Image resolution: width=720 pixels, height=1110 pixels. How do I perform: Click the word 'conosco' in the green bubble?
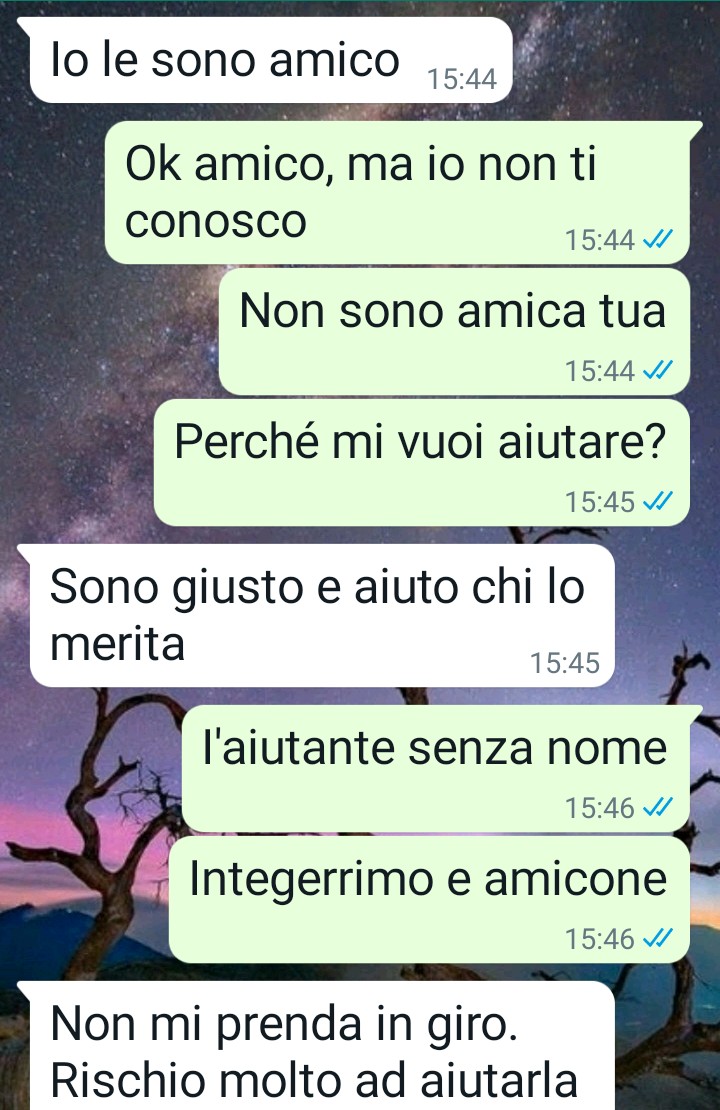pyautogui.click(x=216, y=222)
